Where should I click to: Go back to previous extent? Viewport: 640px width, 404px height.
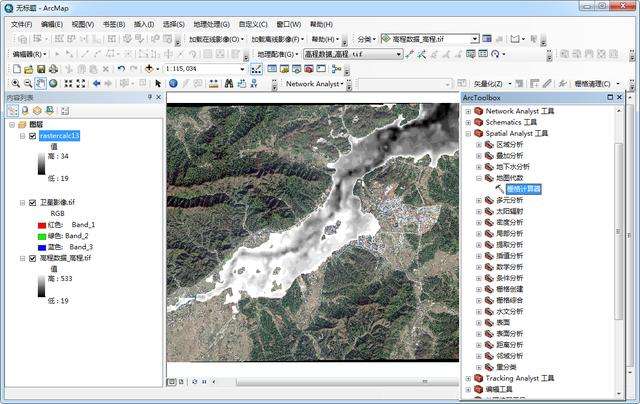click(x=96, y=84)
